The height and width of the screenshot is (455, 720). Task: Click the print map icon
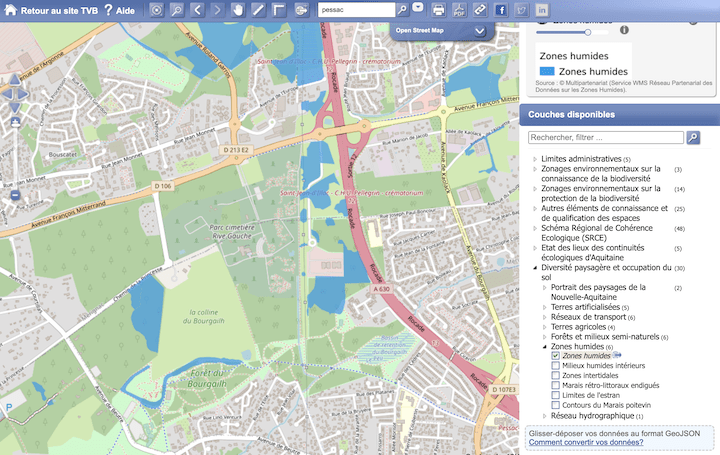(438, 10)
